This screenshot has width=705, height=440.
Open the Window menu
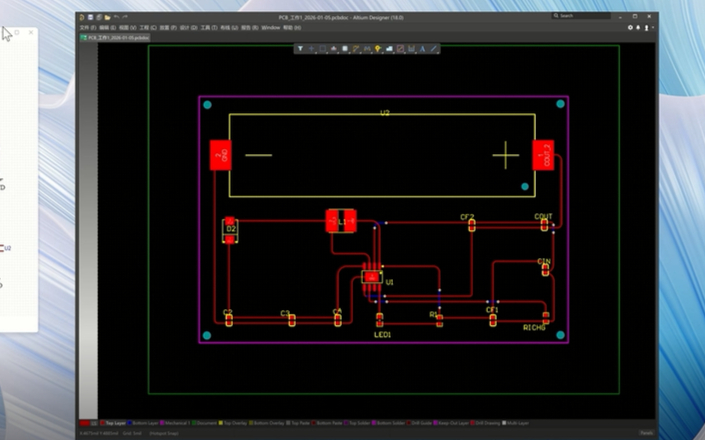coord(270,28)
